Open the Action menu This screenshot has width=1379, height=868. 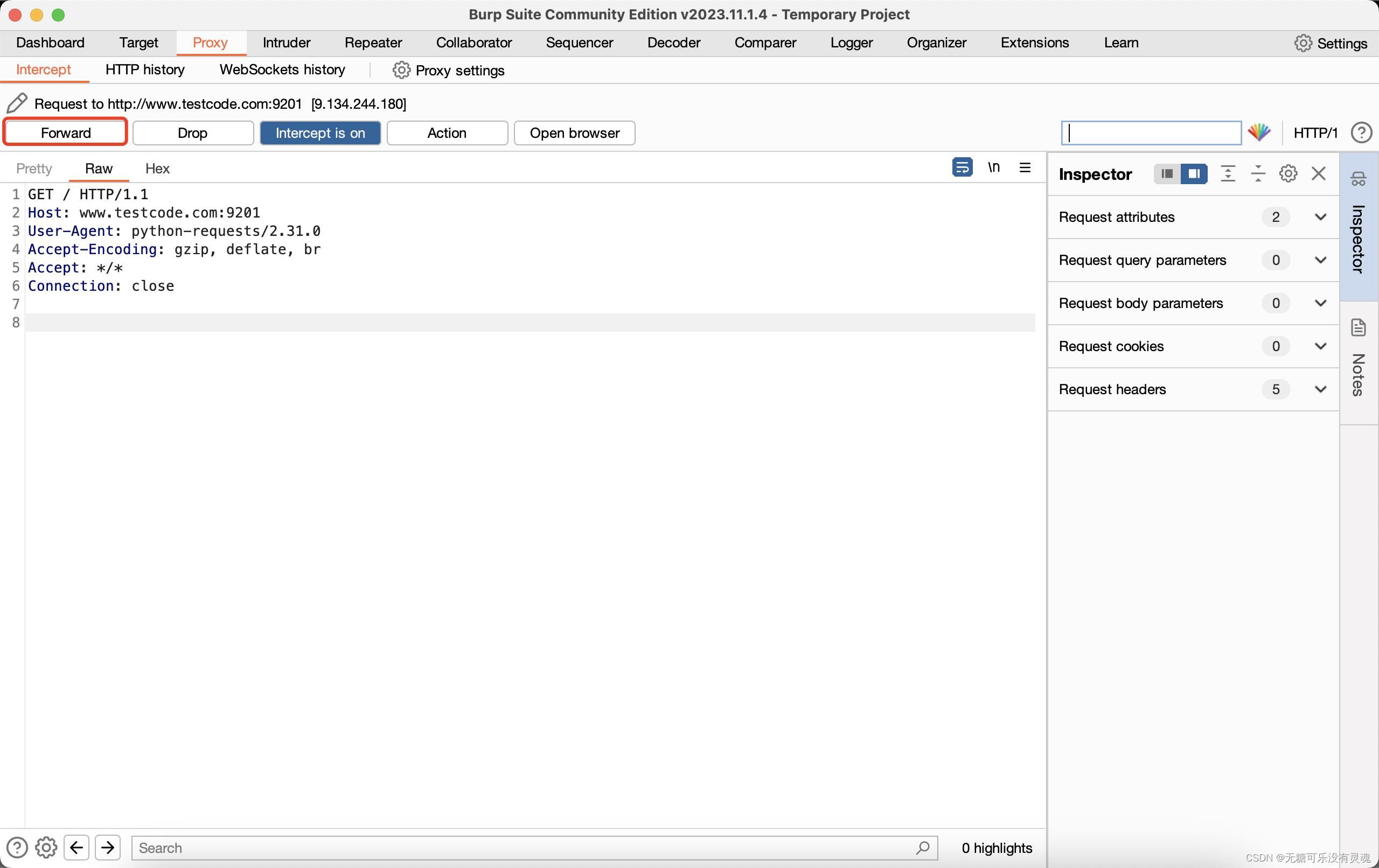tap(447, 132)
